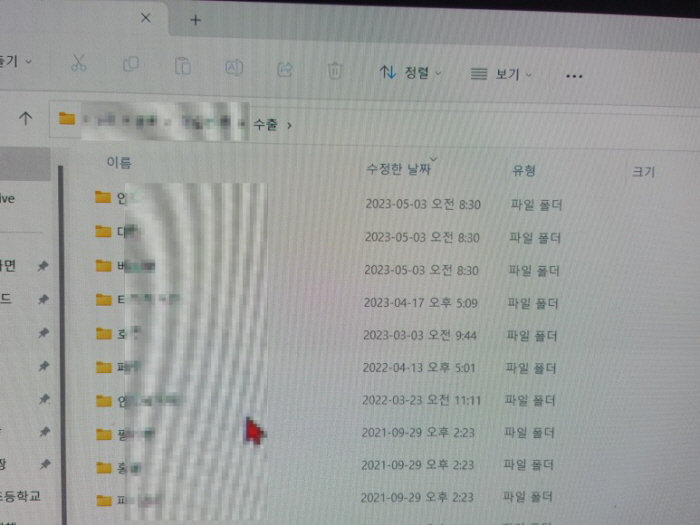This screenshot has width=700, height=525.
Task: Sort by 이름 column header
Action: [x=119, y=162]
